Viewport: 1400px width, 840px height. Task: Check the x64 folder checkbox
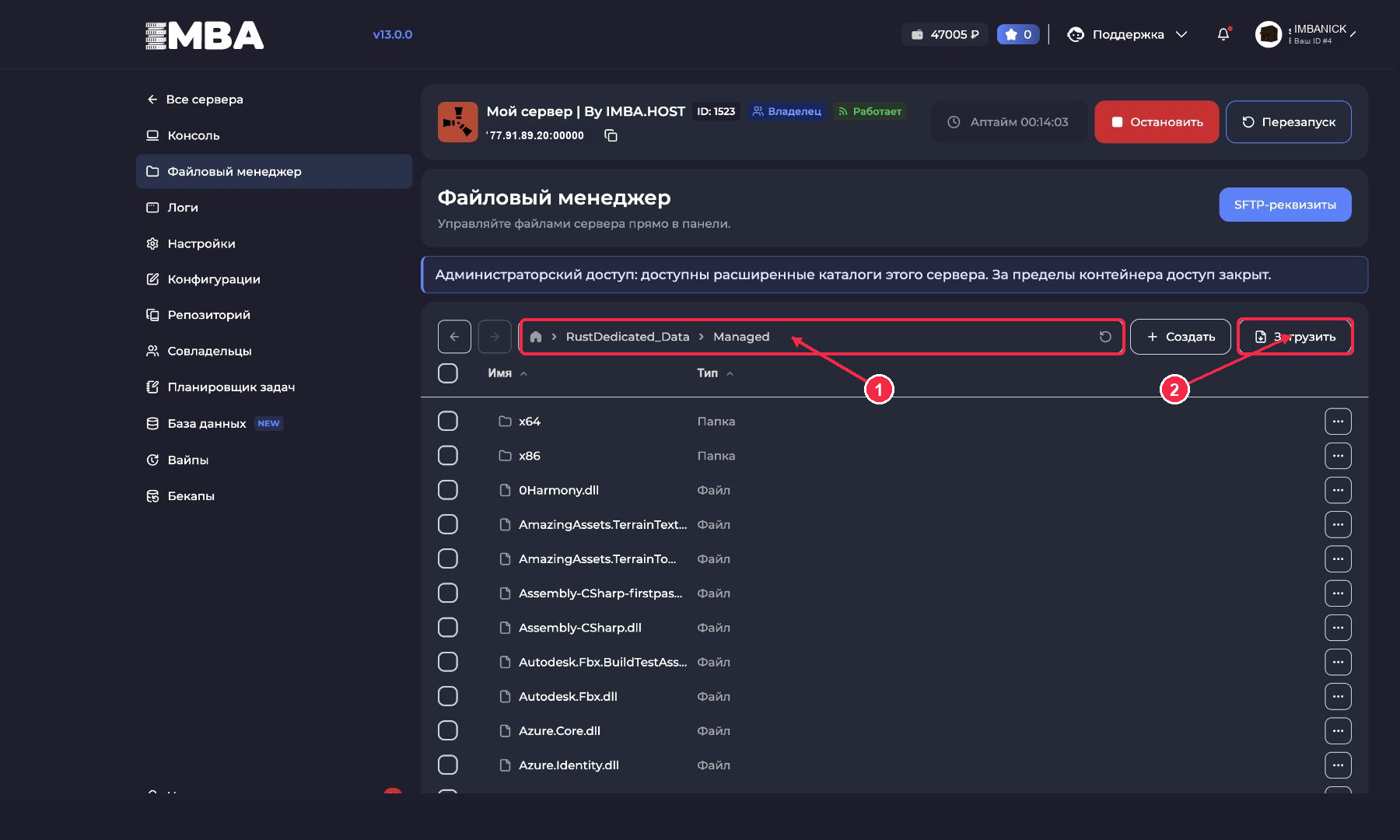(448, 422)
